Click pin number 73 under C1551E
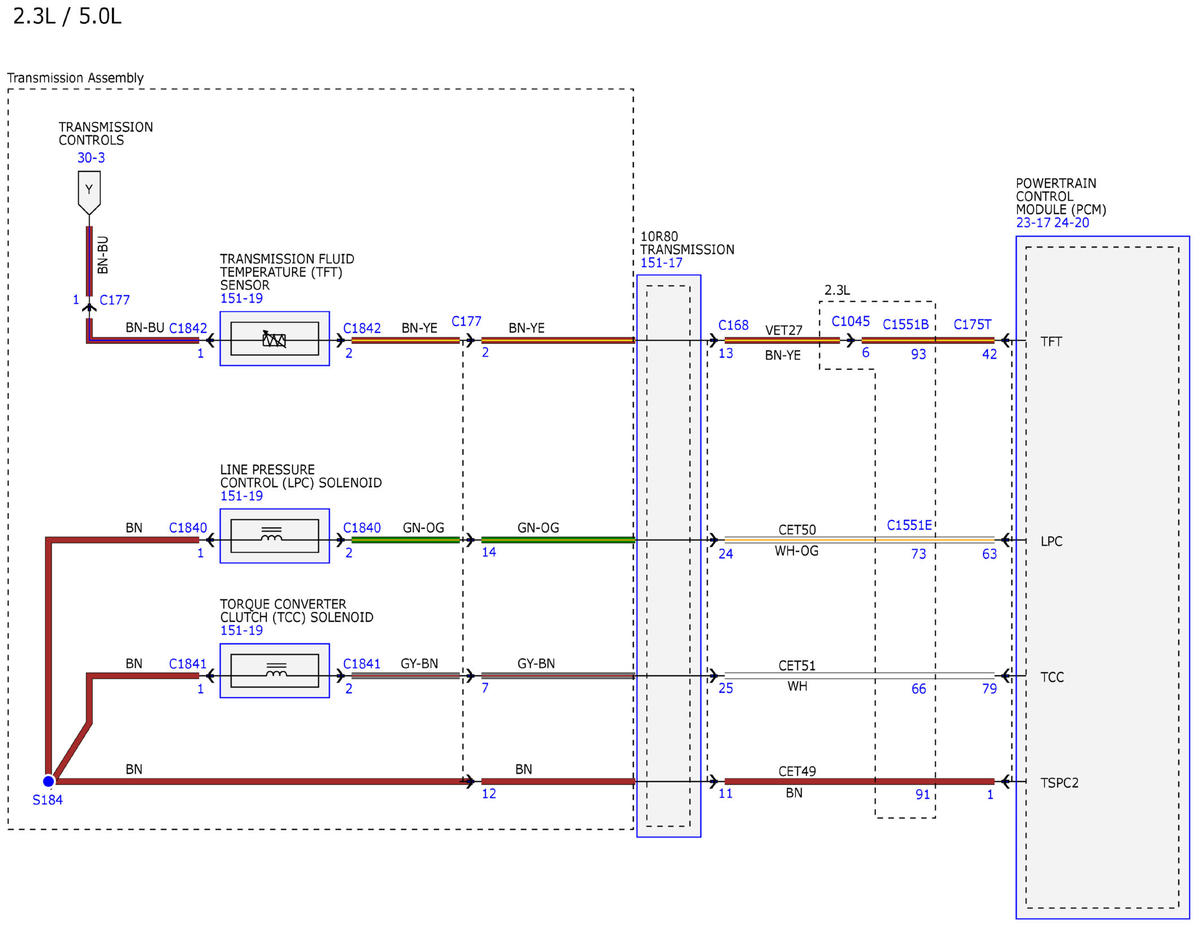Screen dimensions: 1200x927 pos(918,553)
